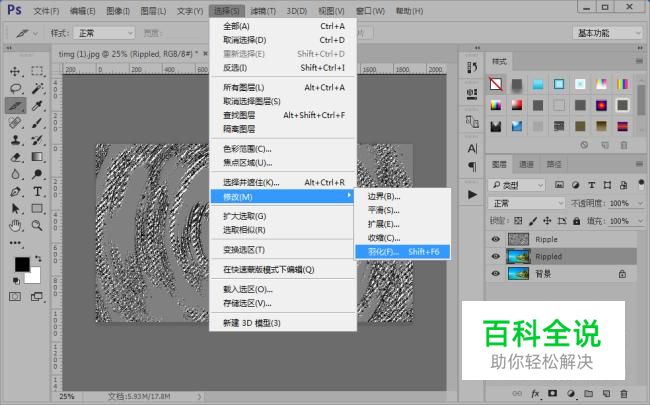Open the 填充 fill dropdown

(x=640, y=221)
